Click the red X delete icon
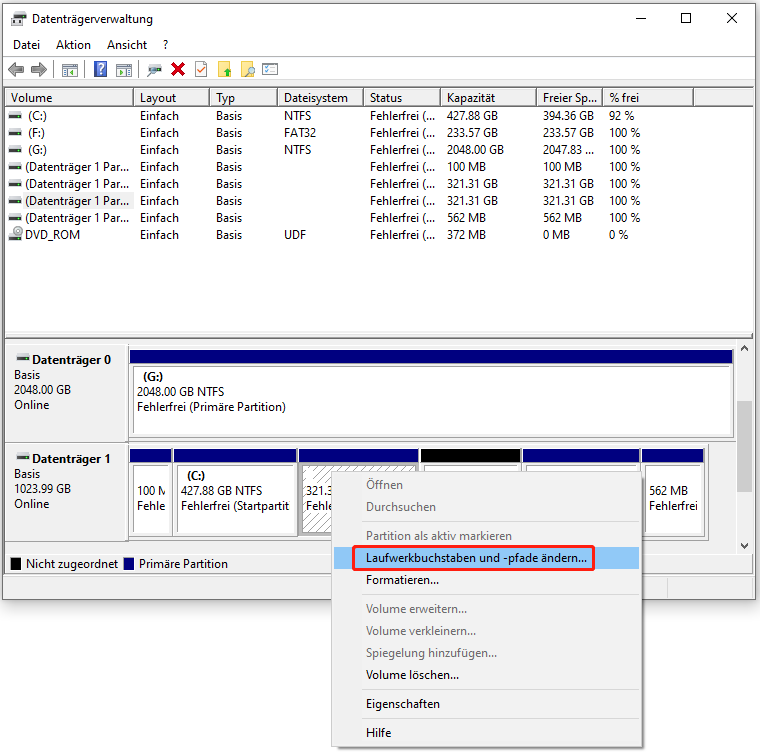Screen dimensions: 760x752 click(x=178, y=69)
